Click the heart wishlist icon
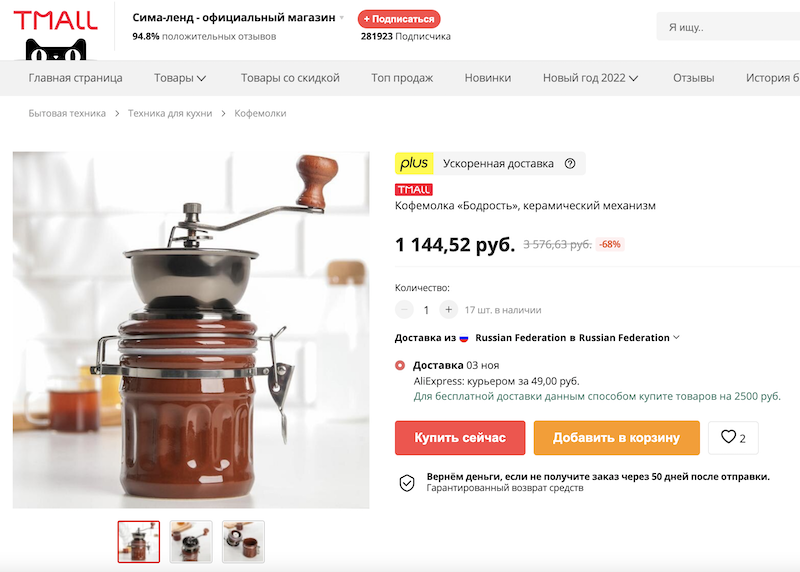The height and width of the screenshot is (572, 800). [728, 437]
